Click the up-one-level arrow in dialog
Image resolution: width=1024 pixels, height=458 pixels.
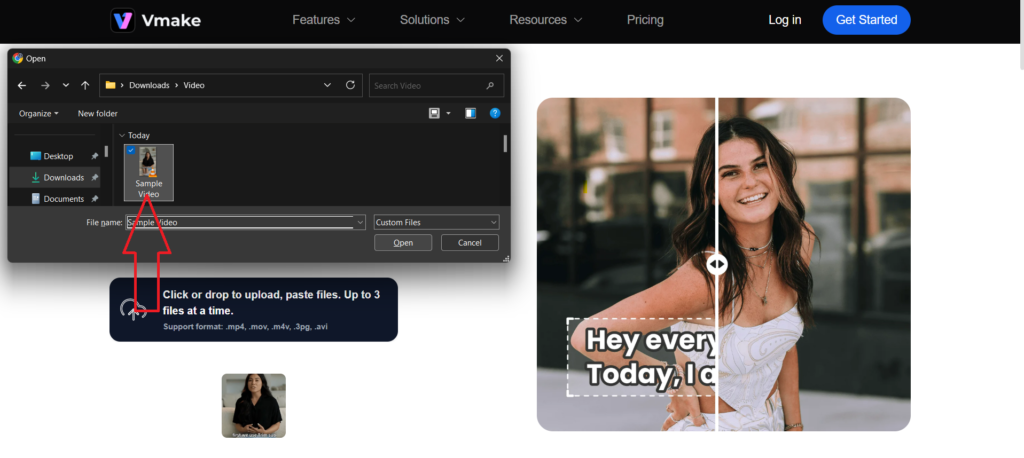85,86
